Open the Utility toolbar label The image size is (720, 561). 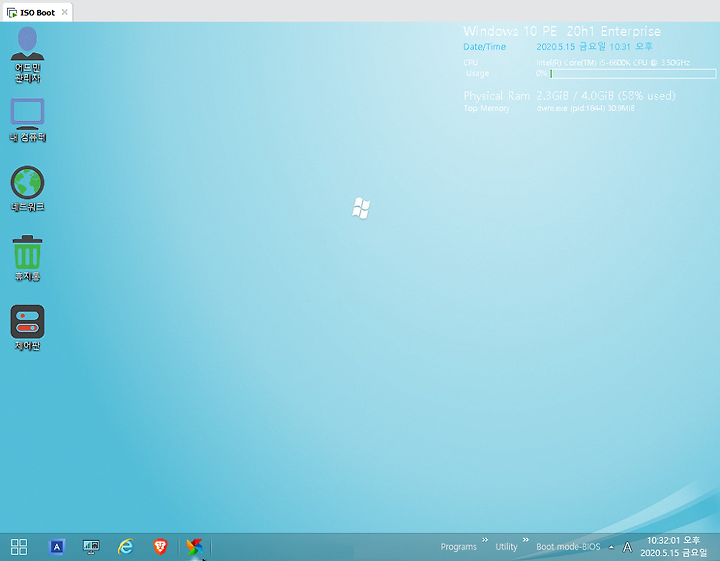pyautogui.click(x=506, y=547)
